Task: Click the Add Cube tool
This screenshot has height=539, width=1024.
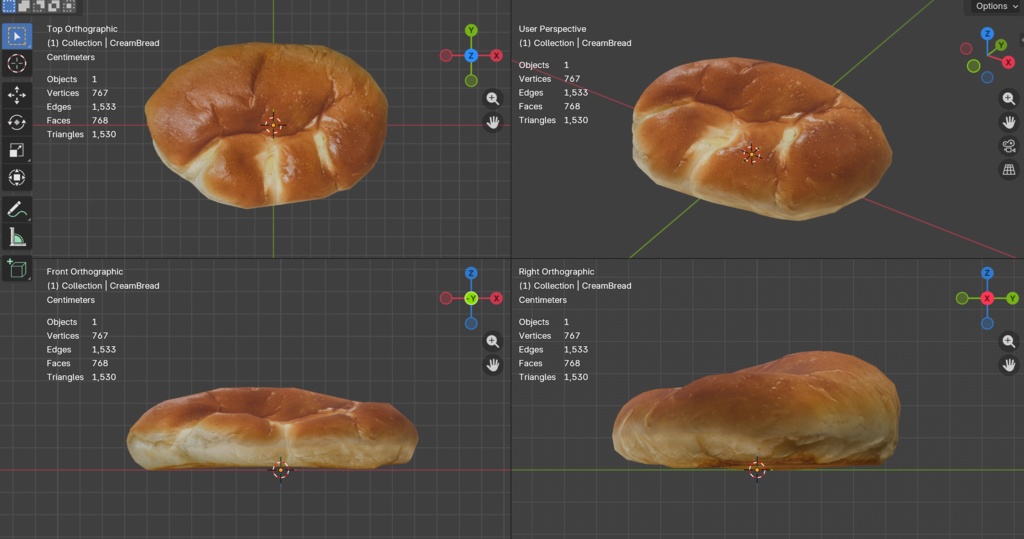Action: (x=17, y=269)
